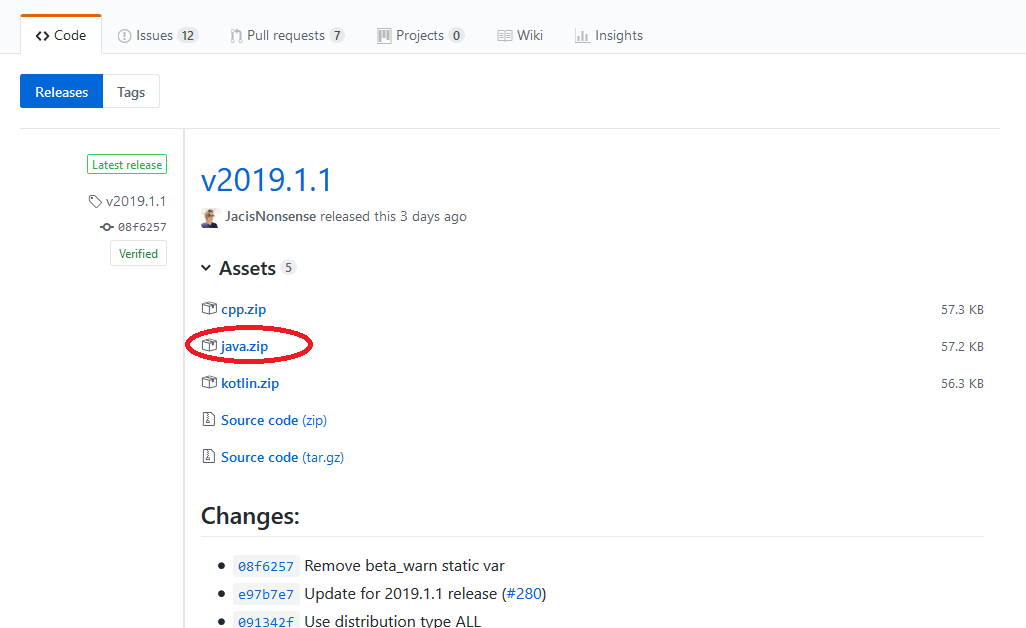Image resolution: width=1026 pixels, height=628 pixels.
Task: Open the v2019.1.1 release title link
Action: [x=266, y=180]
